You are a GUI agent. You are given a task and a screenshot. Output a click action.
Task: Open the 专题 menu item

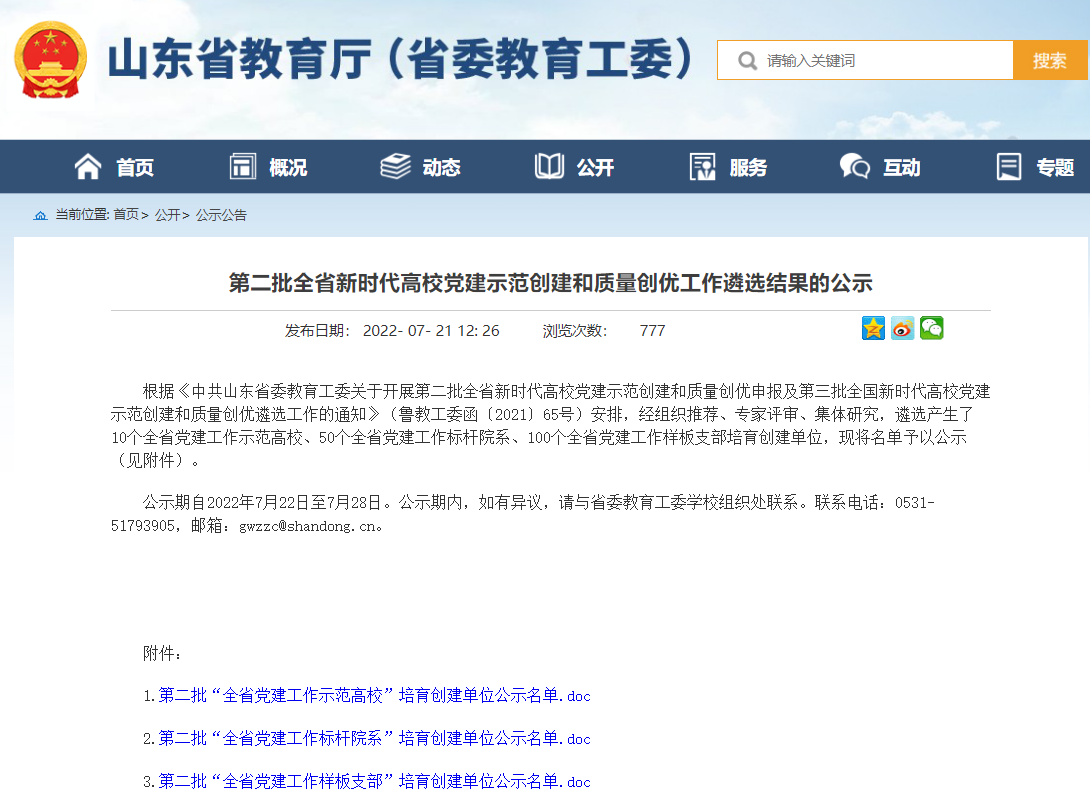1055,167
